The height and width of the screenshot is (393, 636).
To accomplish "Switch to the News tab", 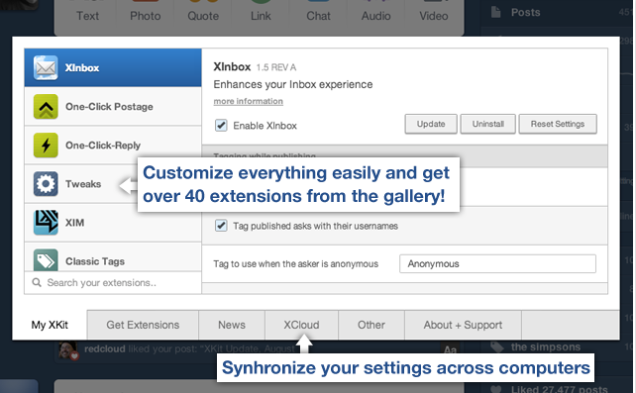I will pyautogui.click(x=232, y=325).
